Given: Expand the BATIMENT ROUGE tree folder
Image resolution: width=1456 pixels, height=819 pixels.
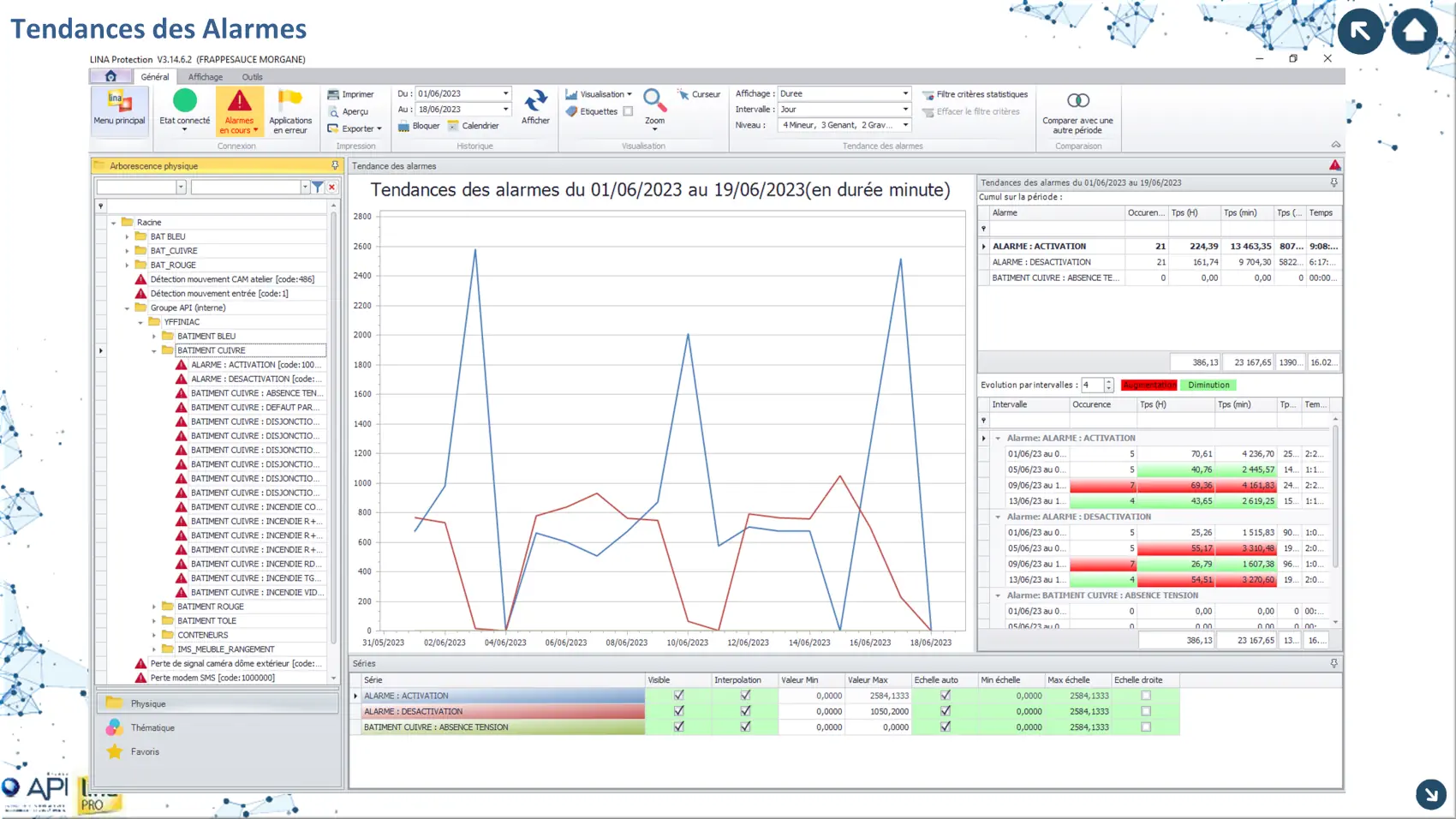Looking at the screenshot, I should [154, 607].
